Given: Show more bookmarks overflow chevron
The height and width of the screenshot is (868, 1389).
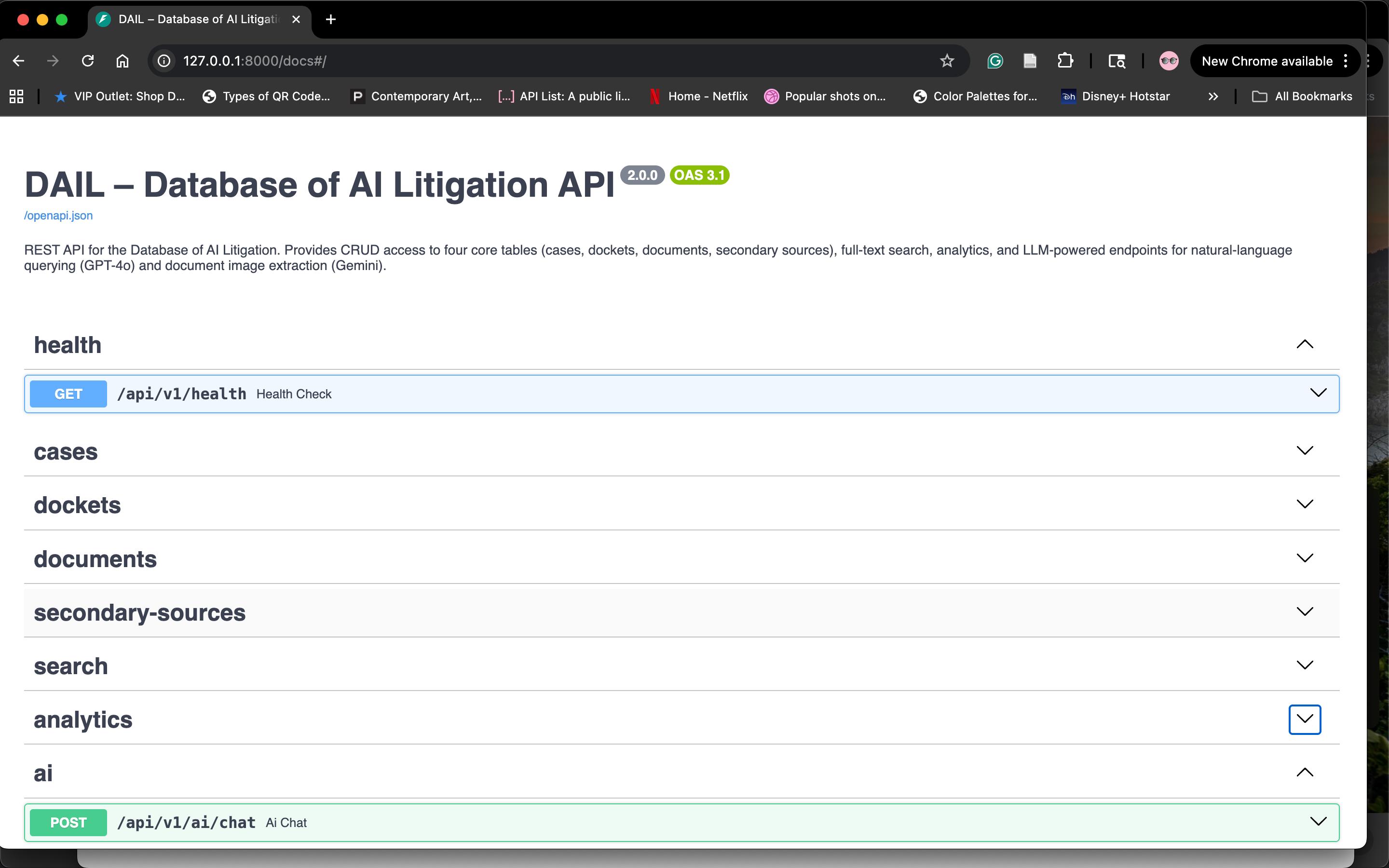Looking at the screenshot, I should pos(1213,96).
